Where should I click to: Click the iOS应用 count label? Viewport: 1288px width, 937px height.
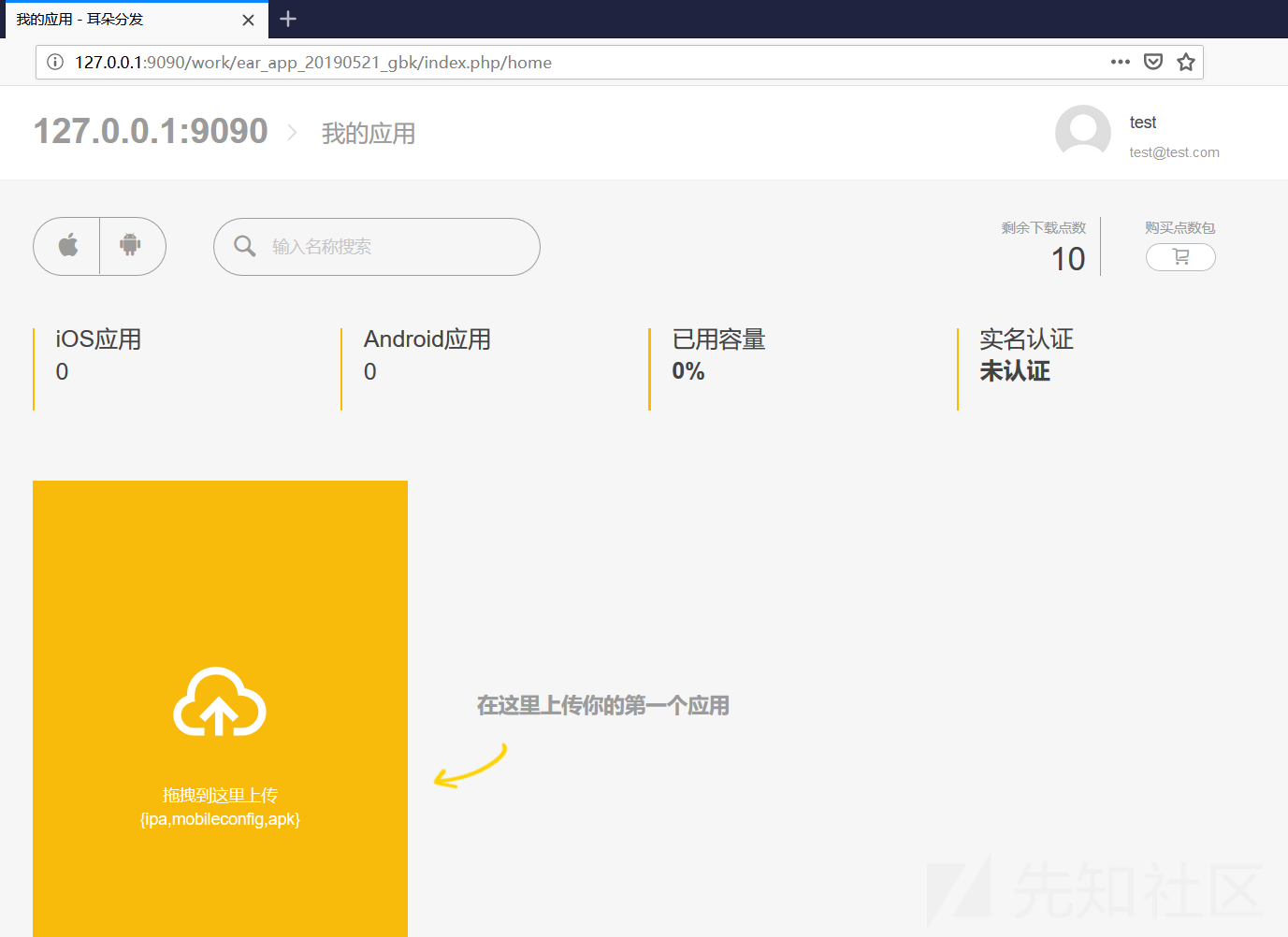click(99, 339)
